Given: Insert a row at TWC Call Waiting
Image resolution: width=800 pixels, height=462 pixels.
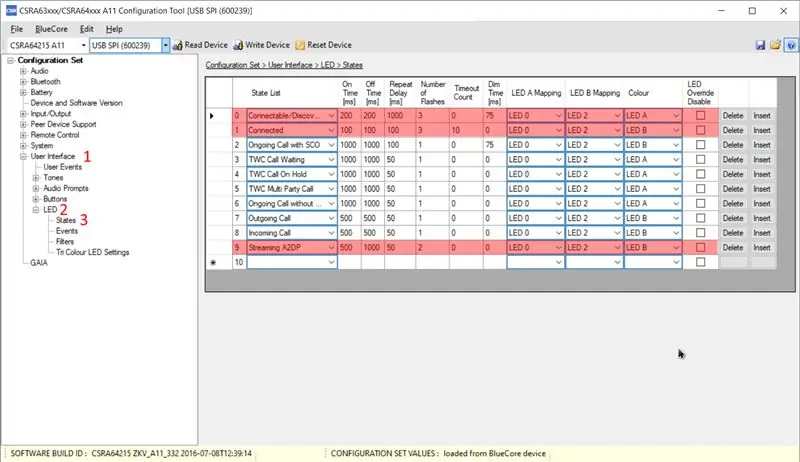Looking at the screenshot, I should [762, 160].
